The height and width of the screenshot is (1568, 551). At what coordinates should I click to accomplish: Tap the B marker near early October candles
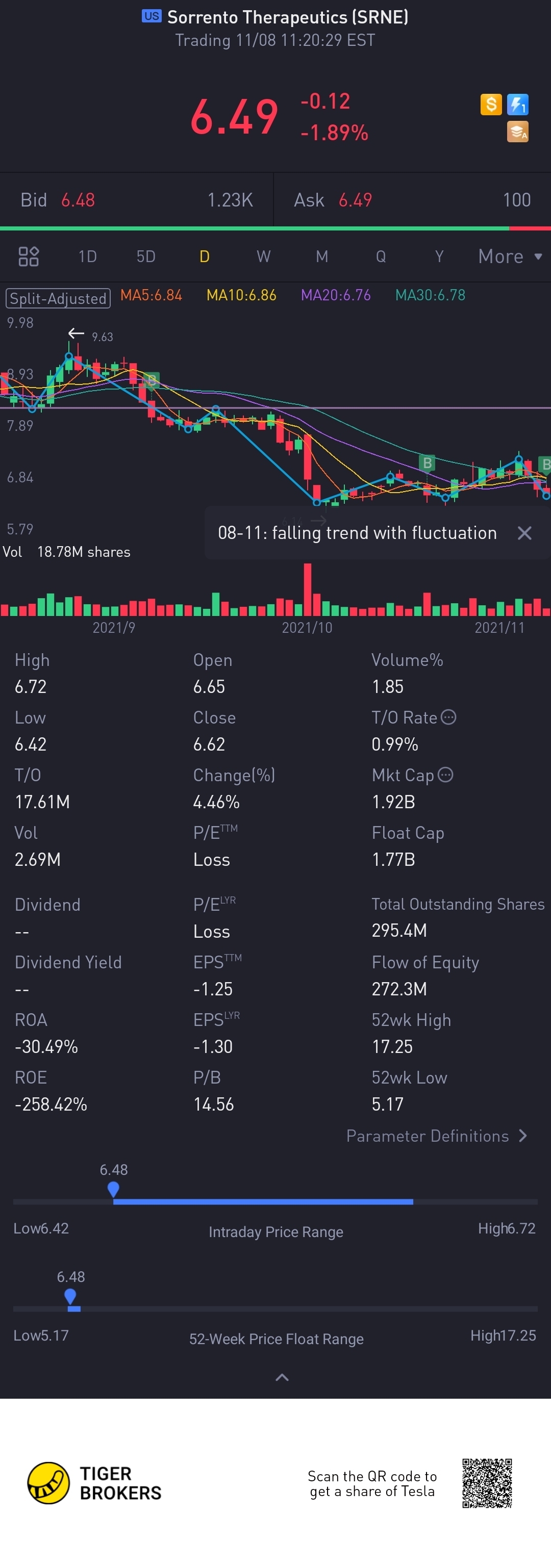coord(152,380)
